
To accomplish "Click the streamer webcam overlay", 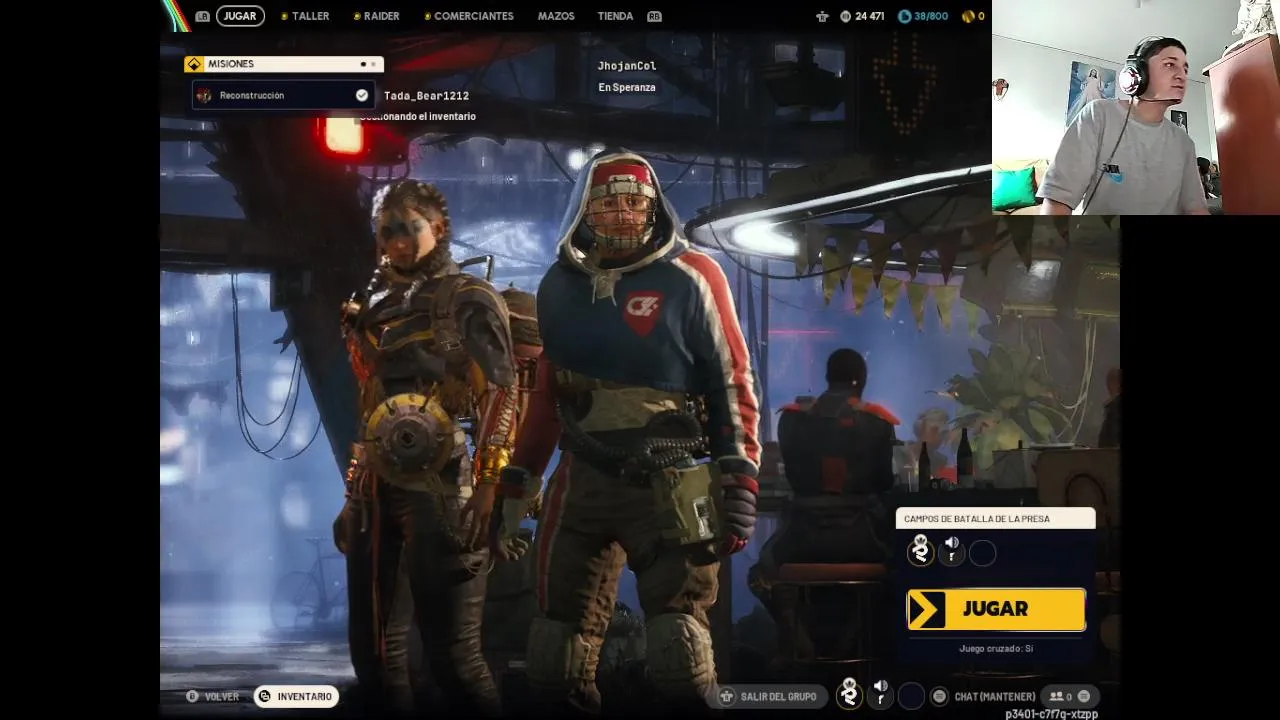I will coord(1136,107).
